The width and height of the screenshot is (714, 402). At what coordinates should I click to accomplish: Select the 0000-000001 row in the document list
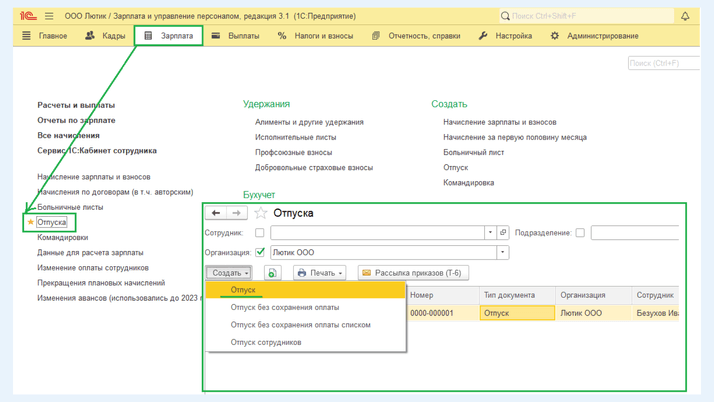pyautogui.click(x=432, y=313)
